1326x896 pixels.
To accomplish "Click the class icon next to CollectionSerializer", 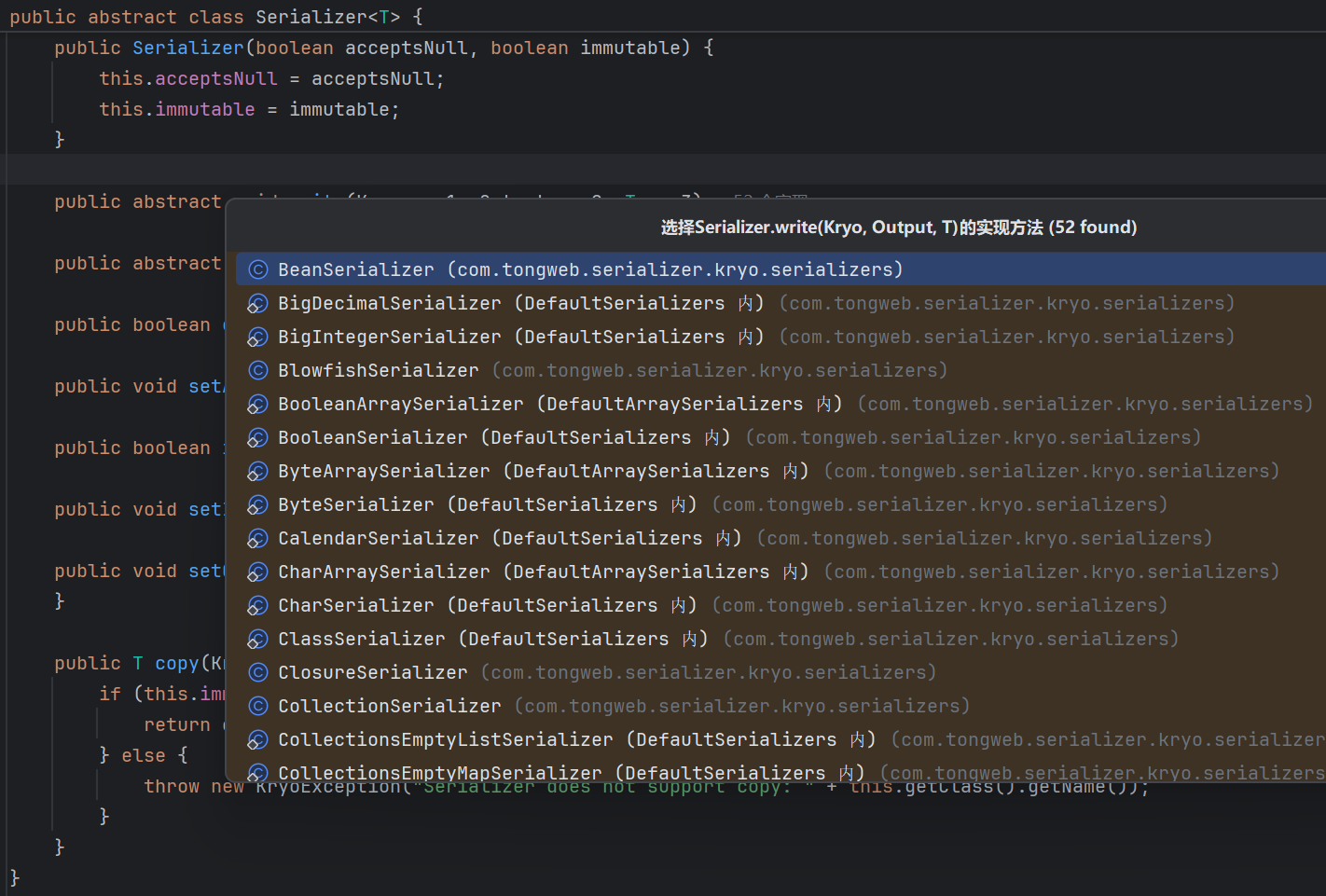I will tap(258, 706).
